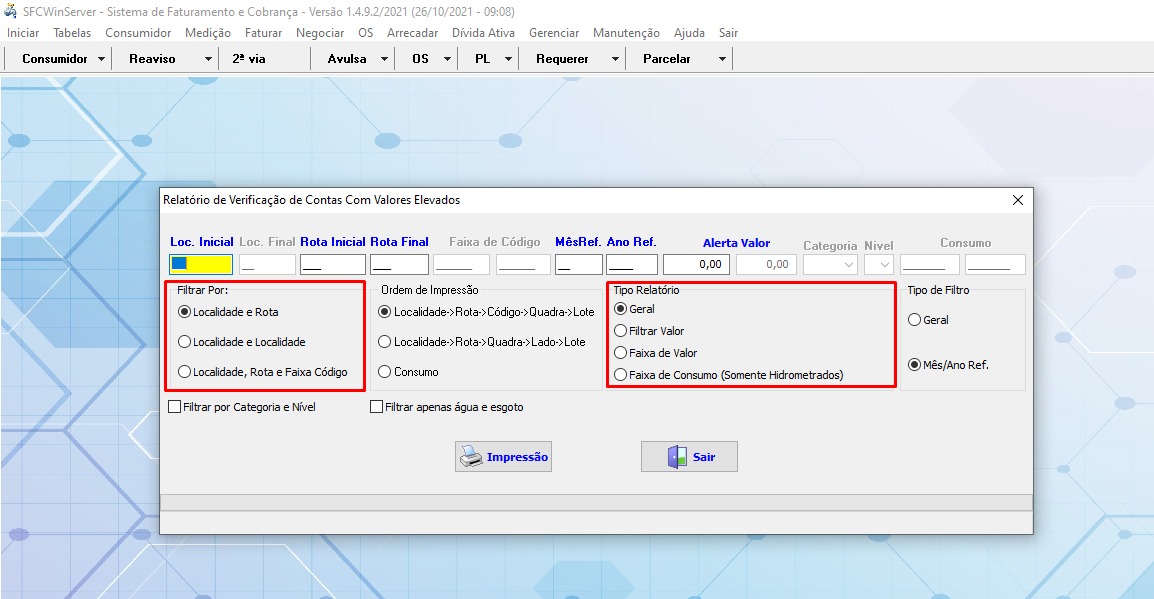Image resolution: width=1154 pixels, height=599 pixels.
Task: Click in the Alerta Valor input field
Action: pos(696,265)
